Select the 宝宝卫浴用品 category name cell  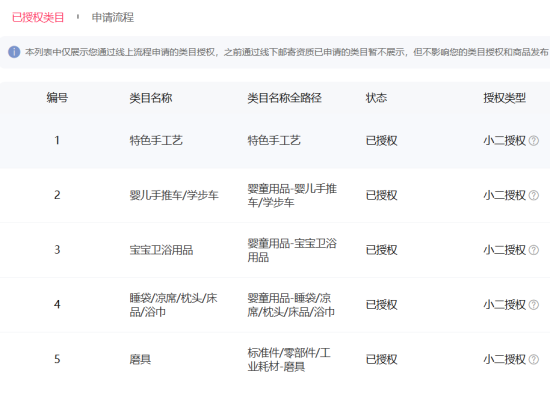(161, 250)
